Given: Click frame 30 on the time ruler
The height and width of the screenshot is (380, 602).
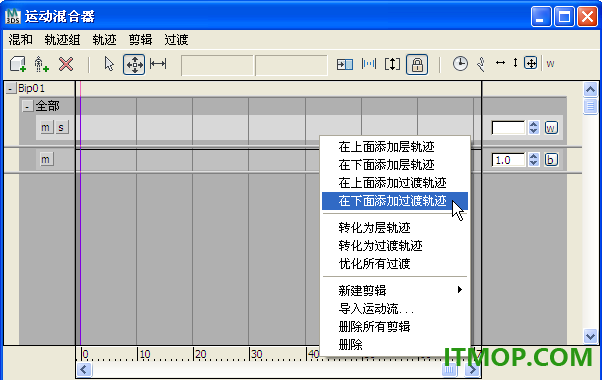Looking at the screenshot, I should point(256,354).
